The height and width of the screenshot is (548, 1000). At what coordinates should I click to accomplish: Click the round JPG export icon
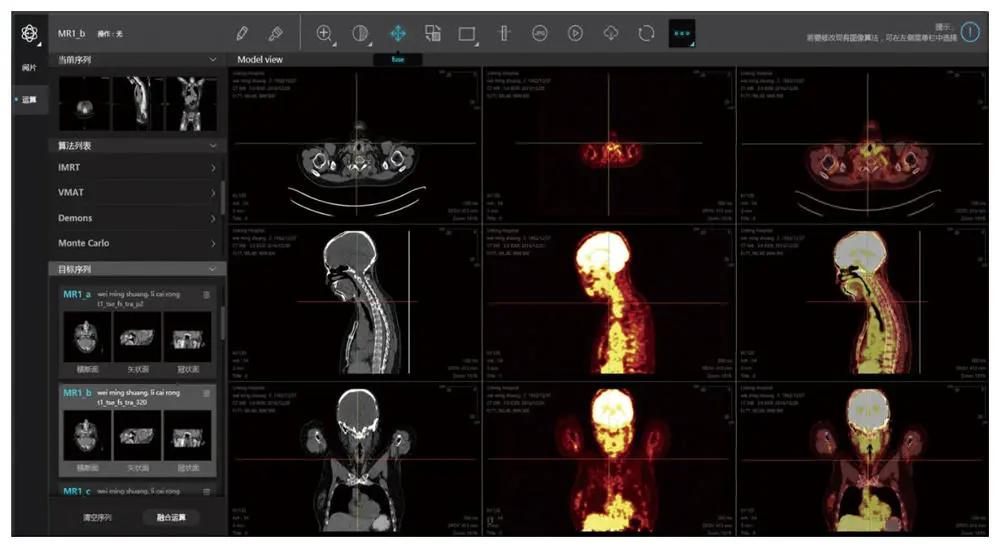[540, 33]
